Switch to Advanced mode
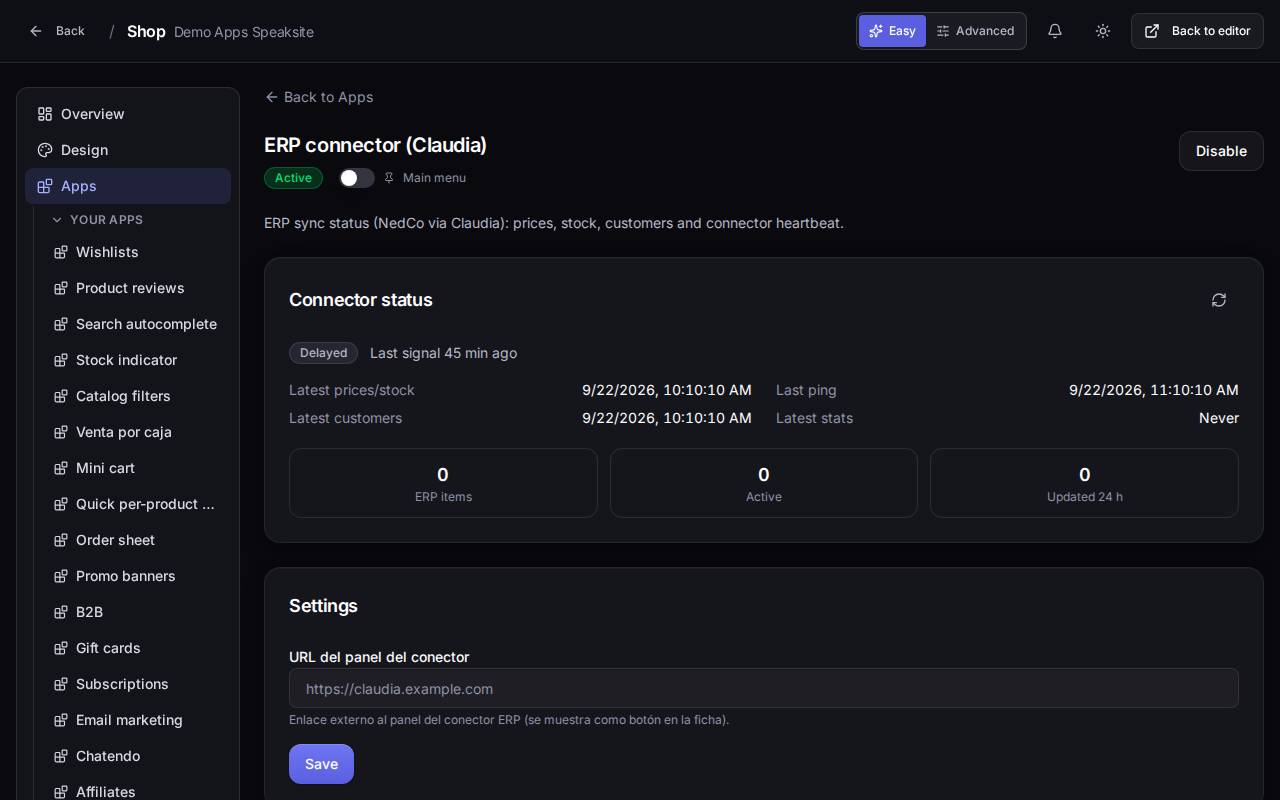The height and width of the screenshot is (800, 1280). pyautogui.click(x=975, y=31)
